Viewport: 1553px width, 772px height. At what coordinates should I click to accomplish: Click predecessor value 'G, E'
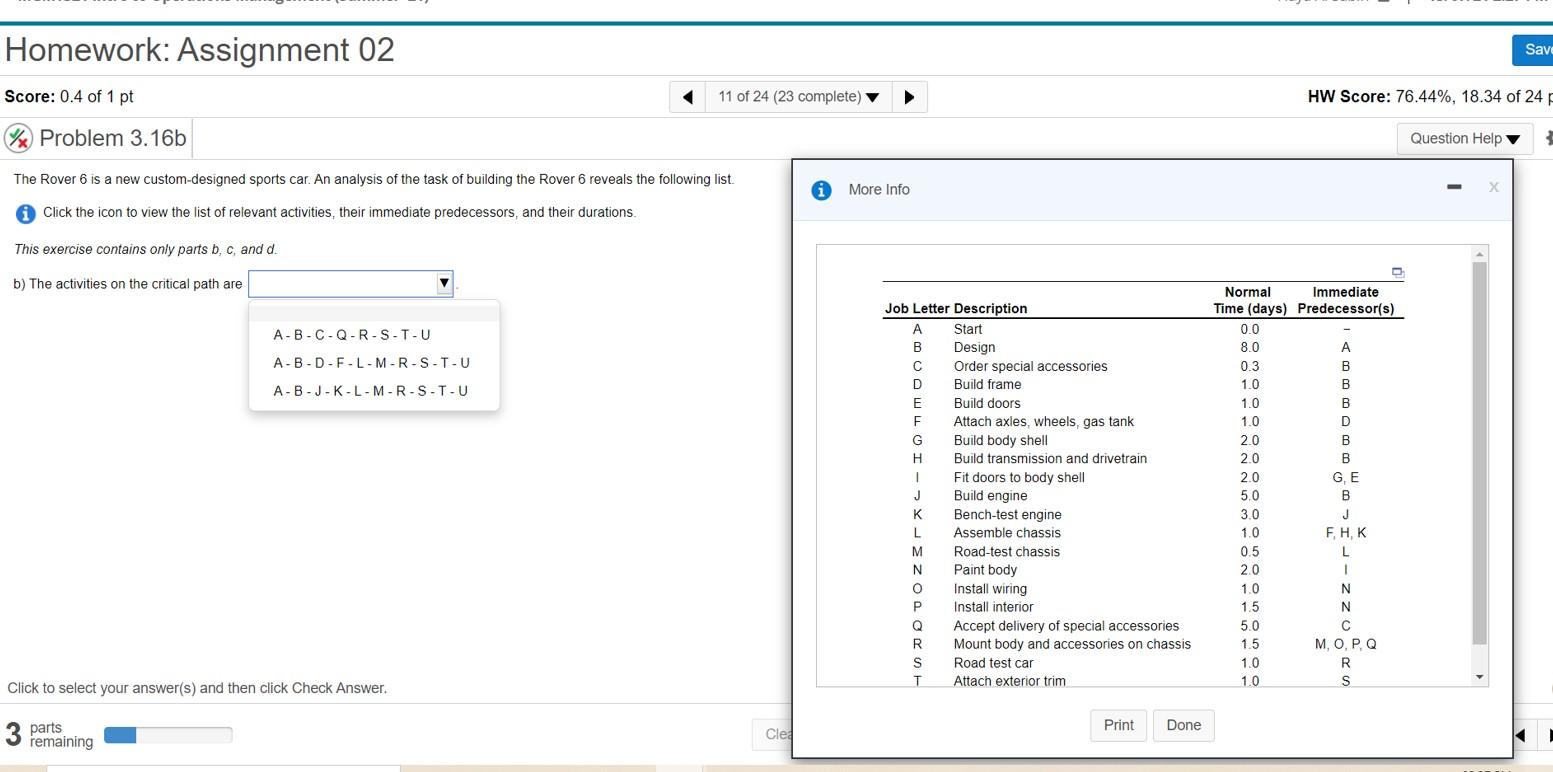(x=1345, y=478)
